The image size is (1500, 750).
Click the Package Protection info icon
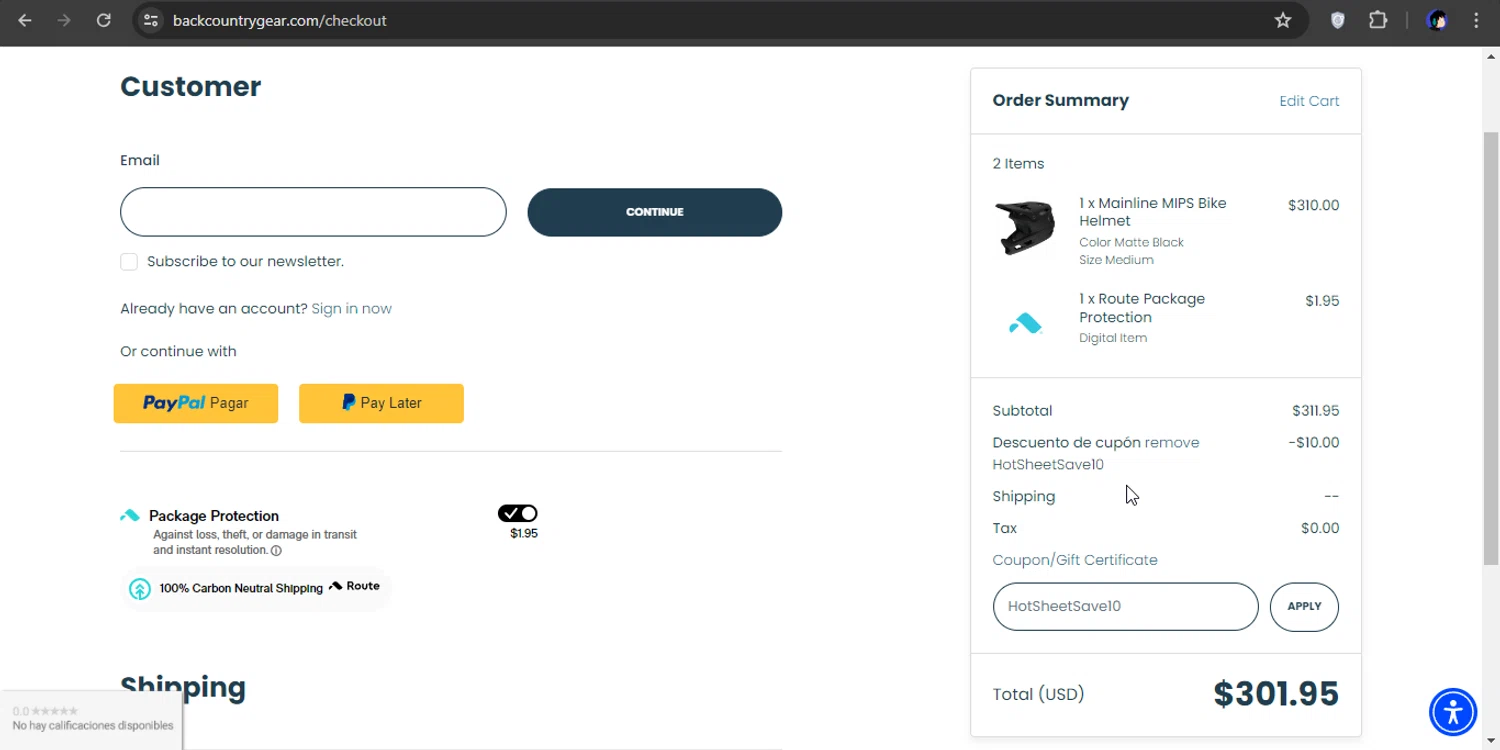[x=276, y=551]
